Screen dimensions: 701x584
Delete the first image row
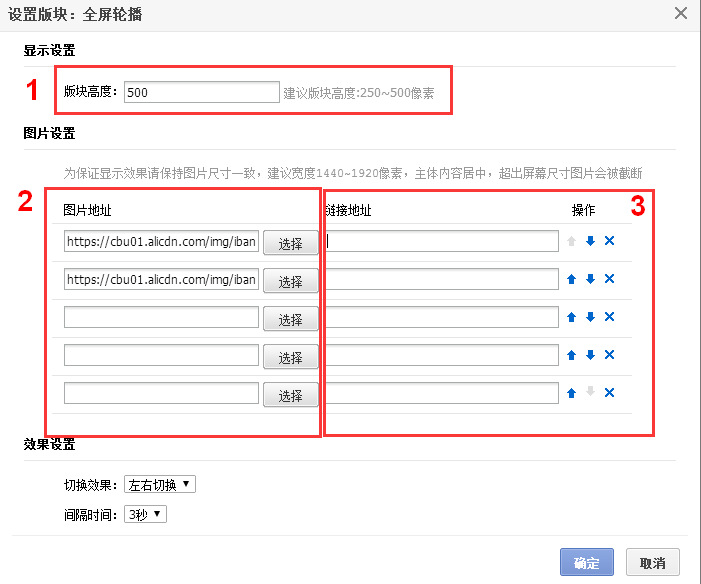click(609, 241)
